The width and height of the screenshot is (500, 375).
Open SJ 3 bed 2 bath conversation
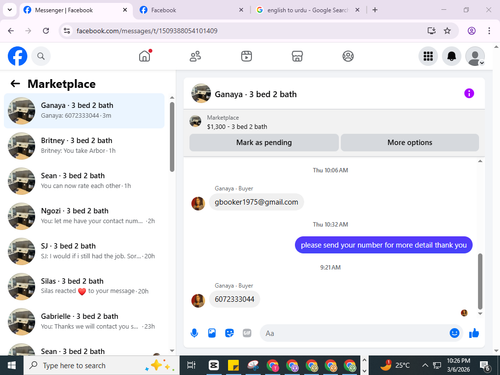[x=84, y=251]
